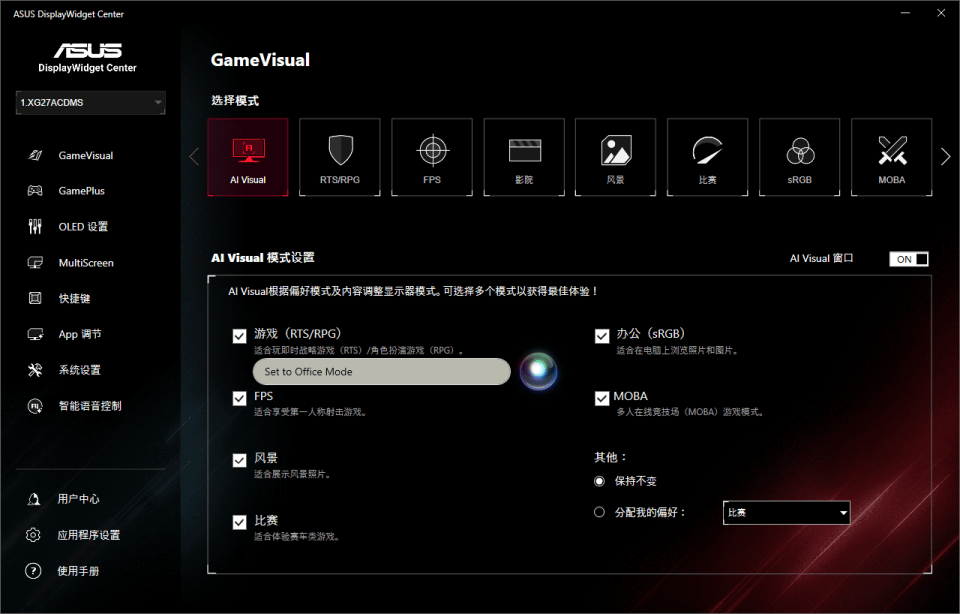Click the 智能语音控制 AI icon
Screen dimensions: 960x614
pos(36,406)
